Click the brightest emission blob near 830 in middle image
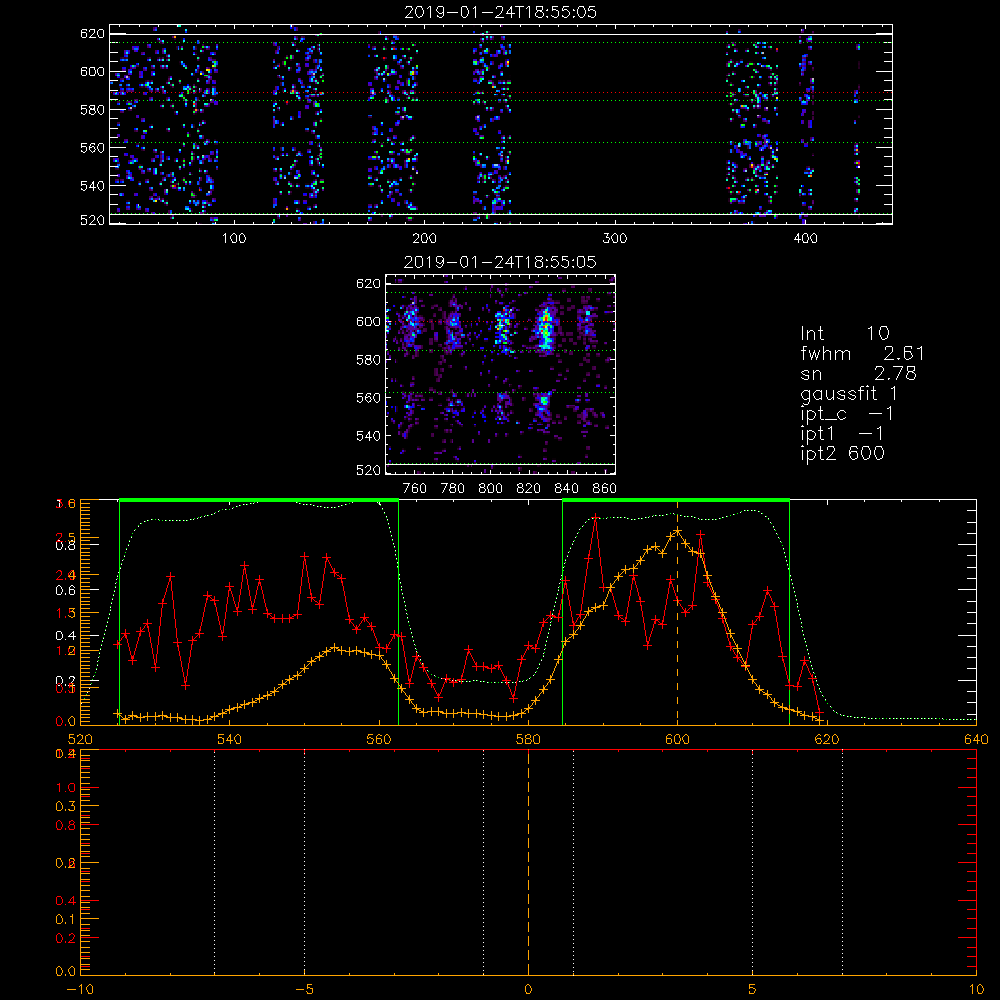 point(545,328)
